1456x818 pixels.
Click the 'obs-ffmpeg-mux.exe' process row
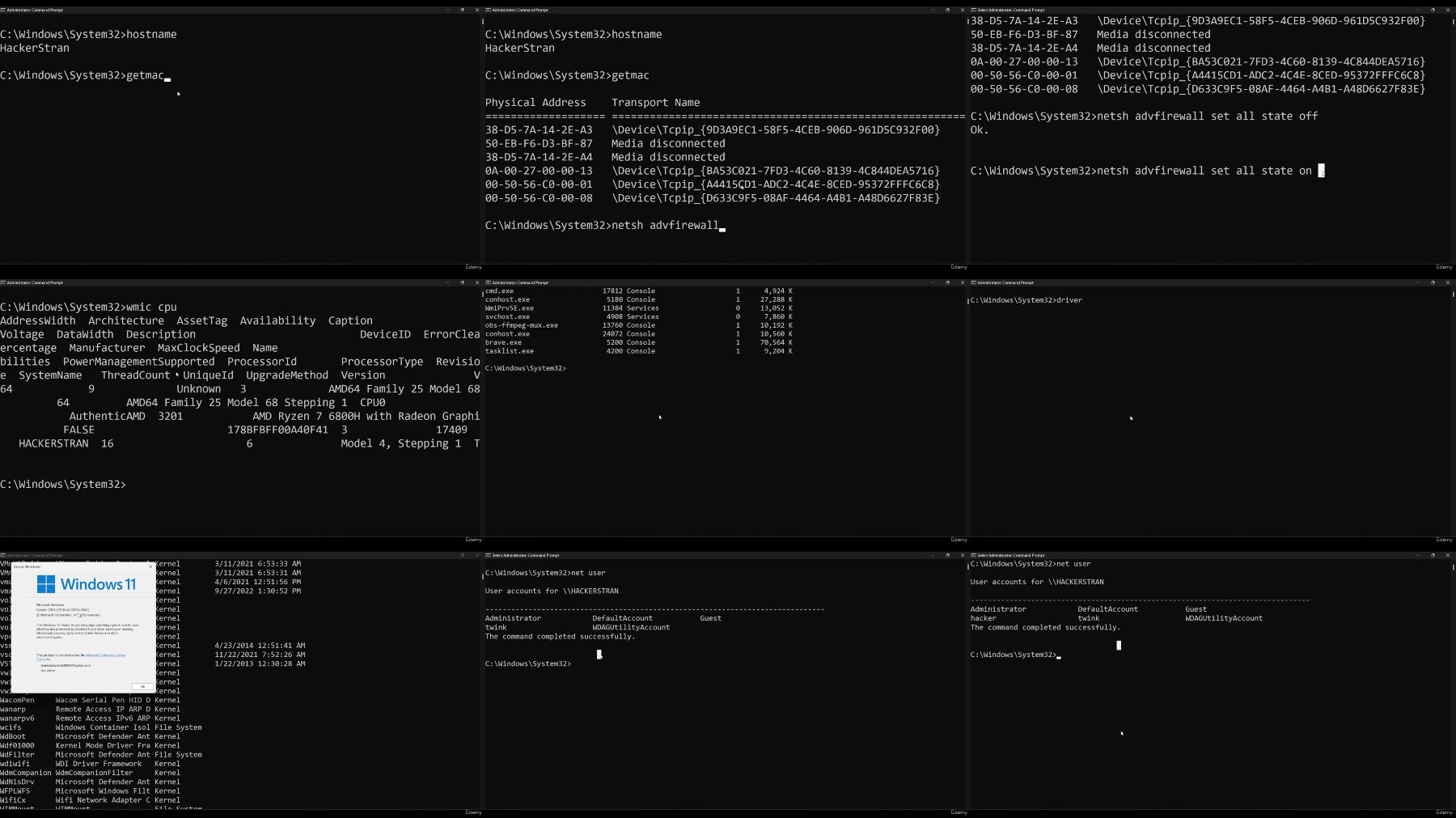[x=639, y=325]
